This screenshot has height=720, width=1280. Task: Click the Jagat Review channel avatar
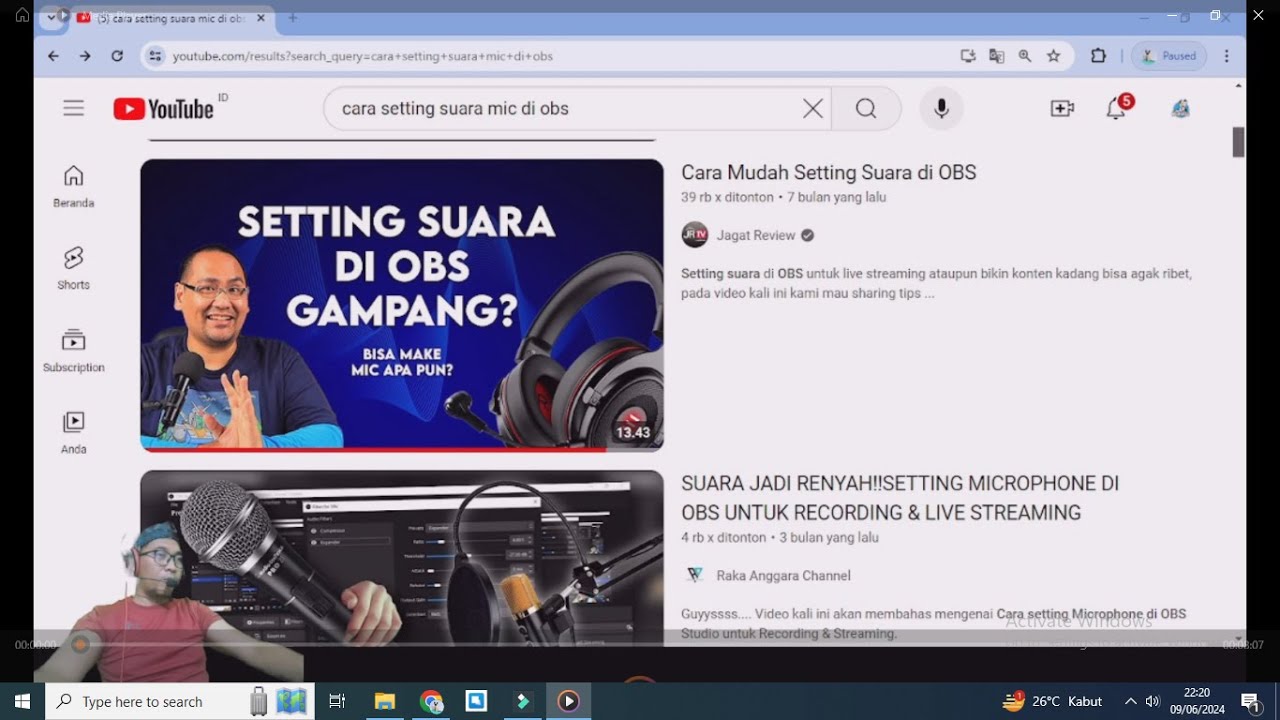point(694,235)
